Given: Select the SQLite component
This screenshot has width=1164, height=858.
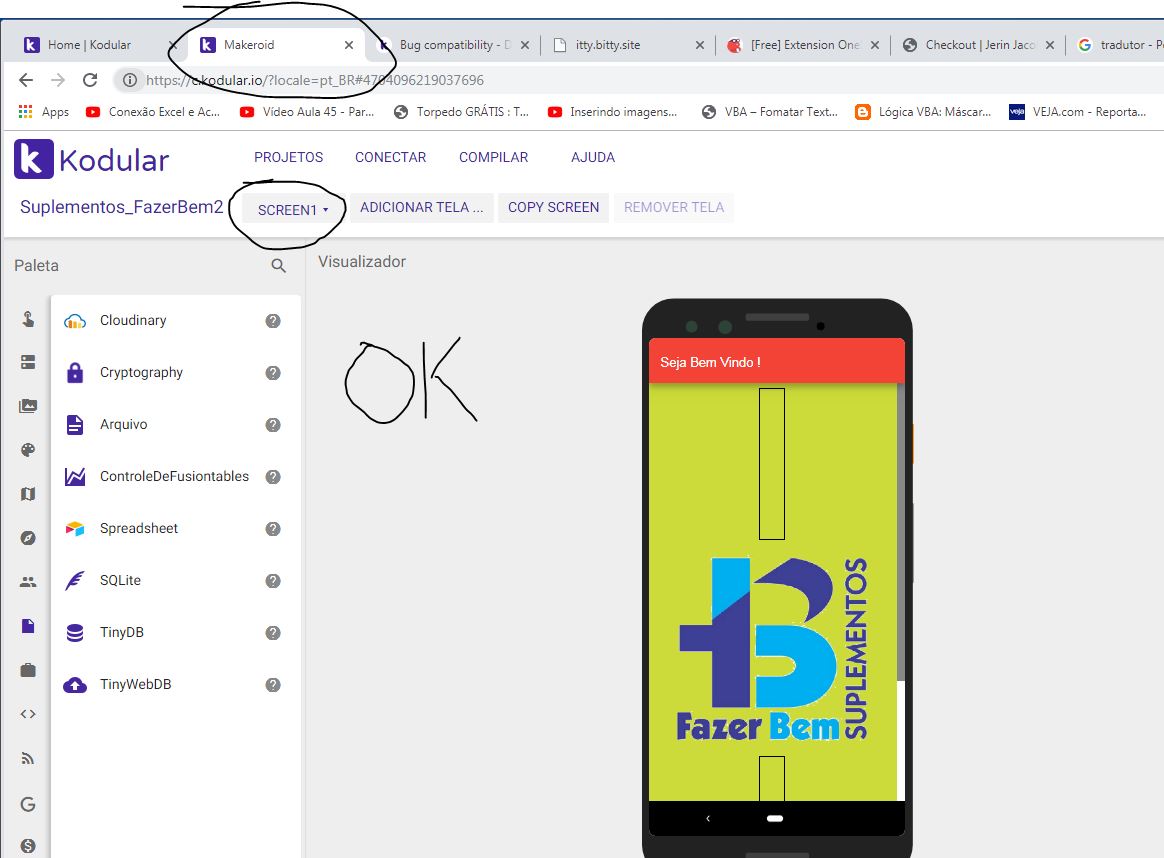Looking at the screenshot, I should point(120,581).
